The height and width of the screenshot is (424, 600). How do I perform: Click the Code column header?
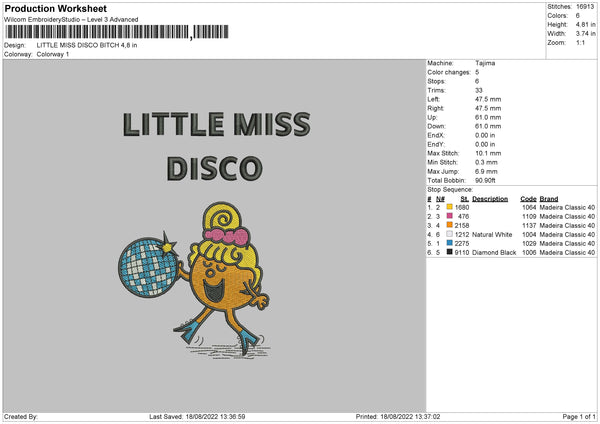[x=528, y=199]
